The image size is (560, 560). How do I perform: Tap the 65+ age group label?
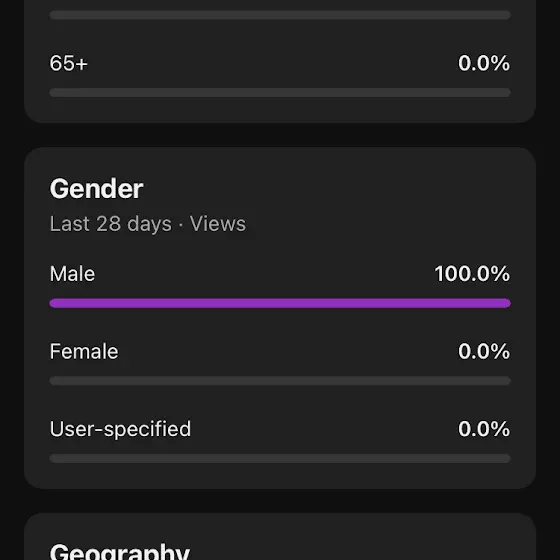pyautogui.click(x=69, y=63)
